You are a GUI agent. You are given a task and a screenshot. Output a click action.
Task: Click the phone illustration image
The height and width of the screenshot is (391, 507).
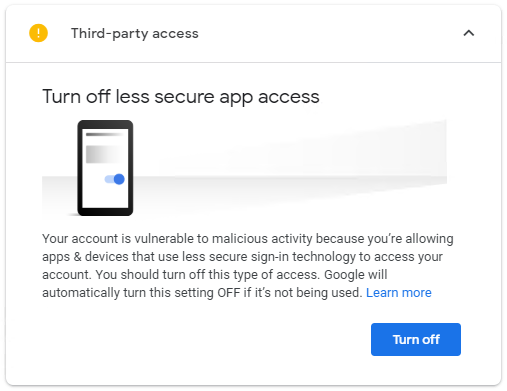pyautogui.click(x=105, y=168)
